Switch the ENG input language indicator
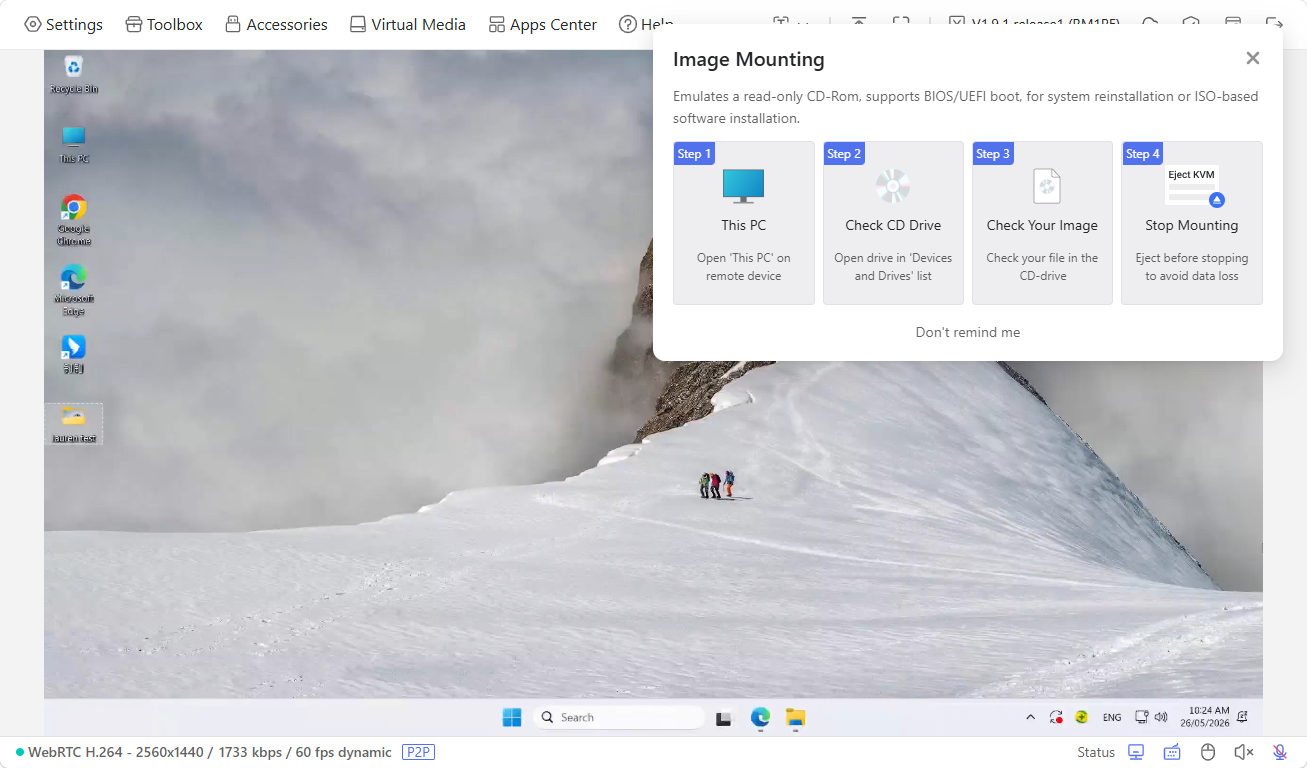Viewport: 1307px width, 768px height. 1112,717
